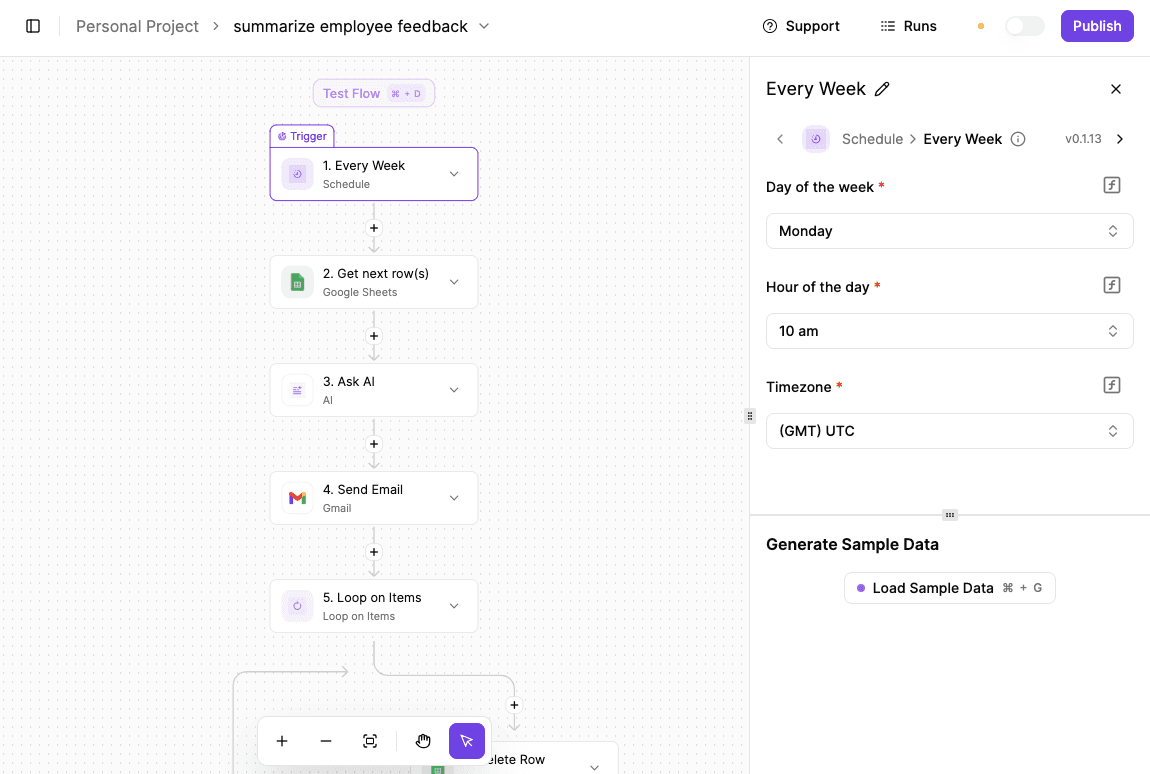Toggle dynamic value for Hour of the day
The image size is (1150, 774).
pos(1111,285)
